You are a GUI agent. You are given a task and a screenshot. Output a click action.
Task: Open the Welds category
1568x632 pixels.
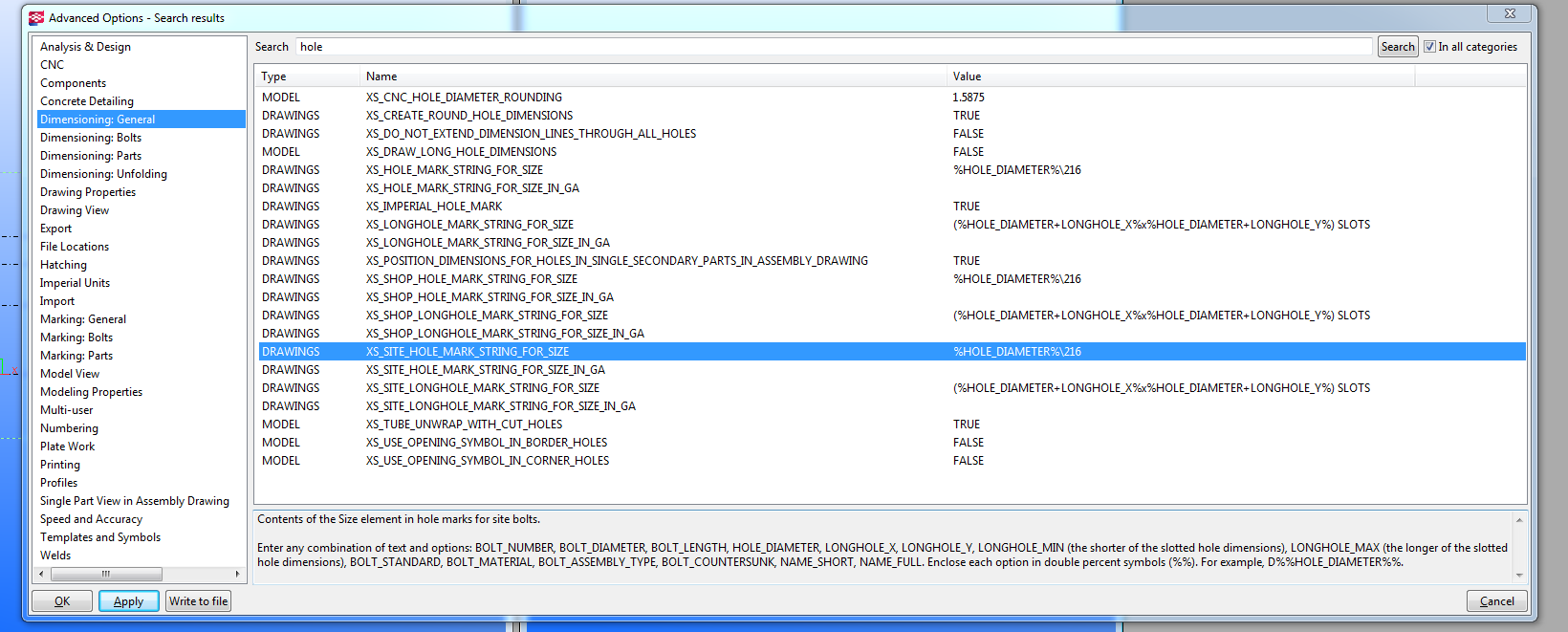[x=55, y=556]
